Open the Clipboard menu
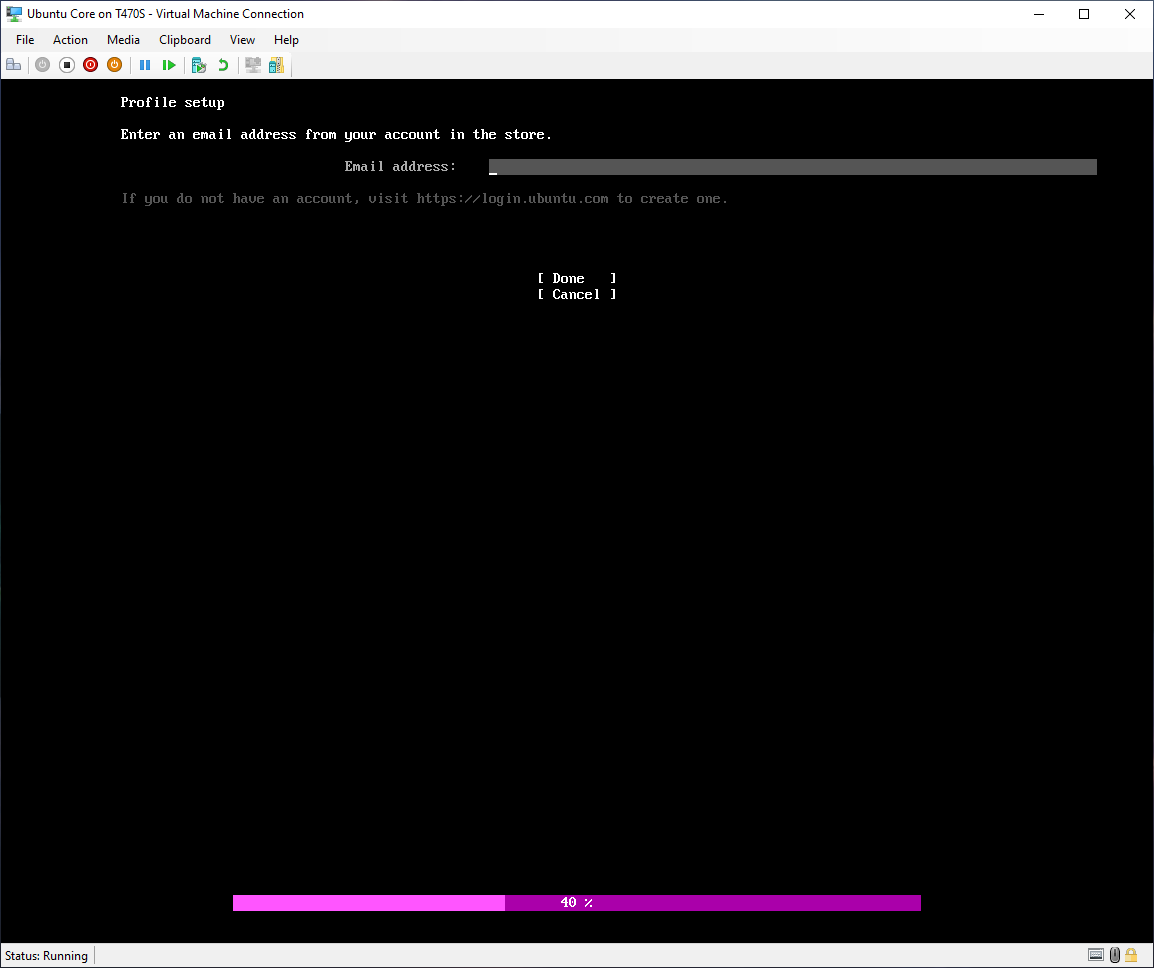 pyautogui.click(x=185, y=40)
